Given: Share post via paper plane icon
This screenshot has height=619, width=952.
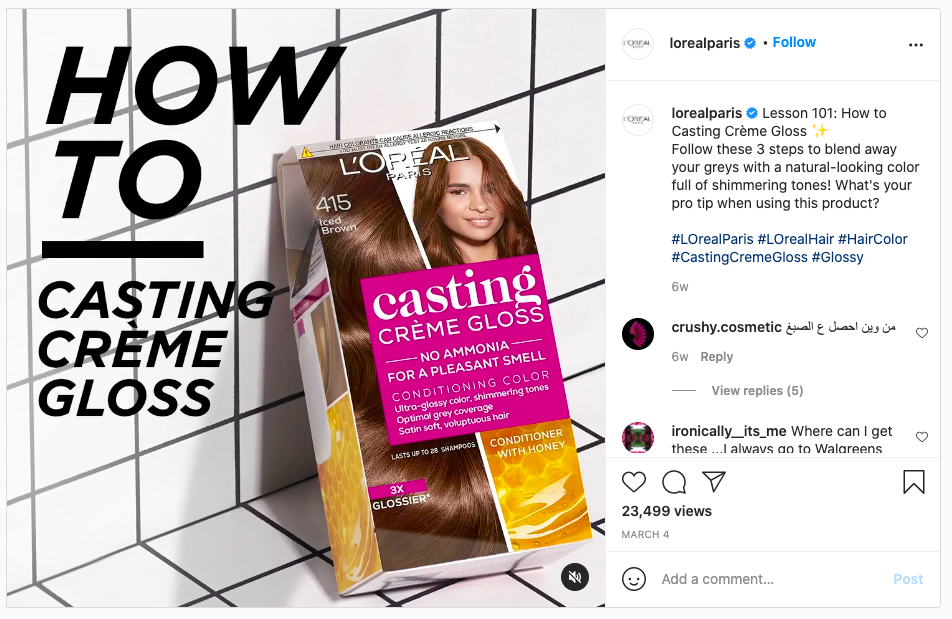Looking at the screenshot, I should point(714,481).
